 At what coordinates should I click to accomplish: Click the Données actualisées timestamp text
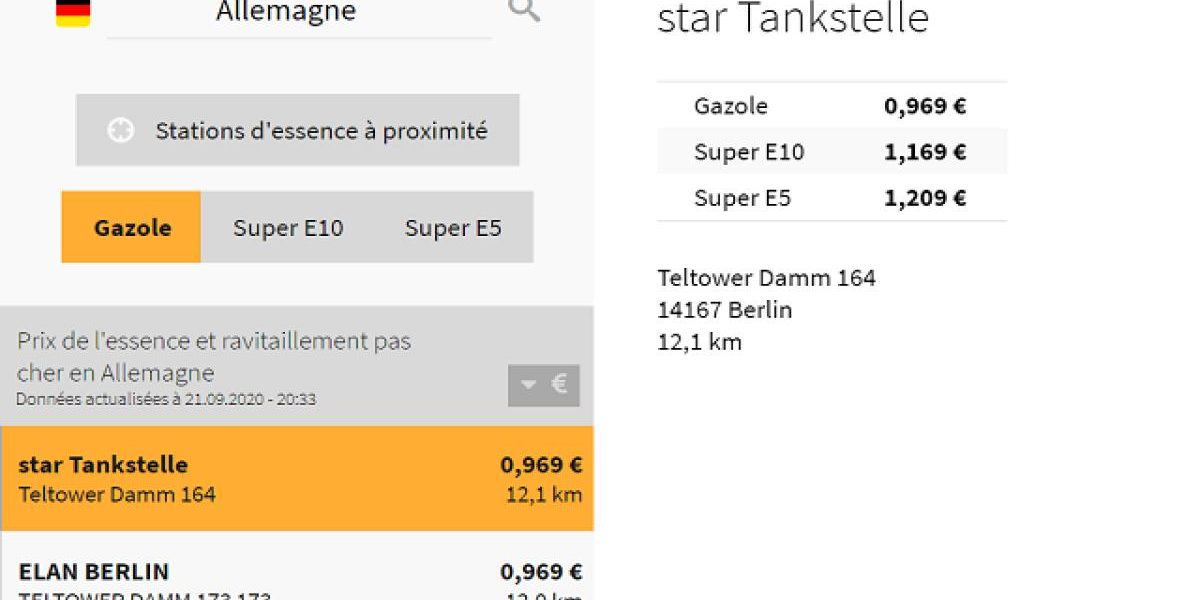click(166, 399)
